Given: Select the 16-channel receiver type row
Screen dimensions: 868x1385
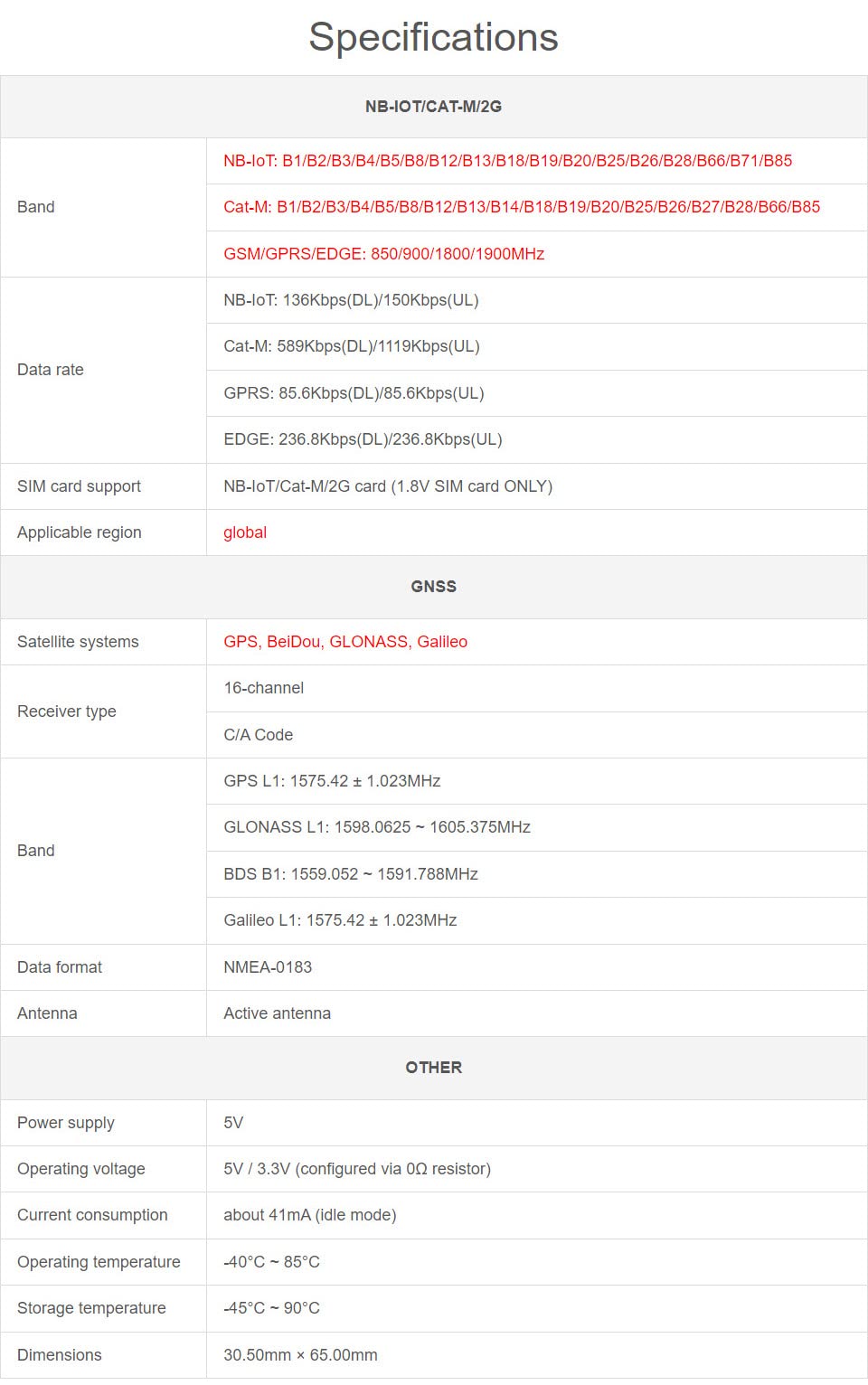Looking at the screenshot, I should point(264,688).
